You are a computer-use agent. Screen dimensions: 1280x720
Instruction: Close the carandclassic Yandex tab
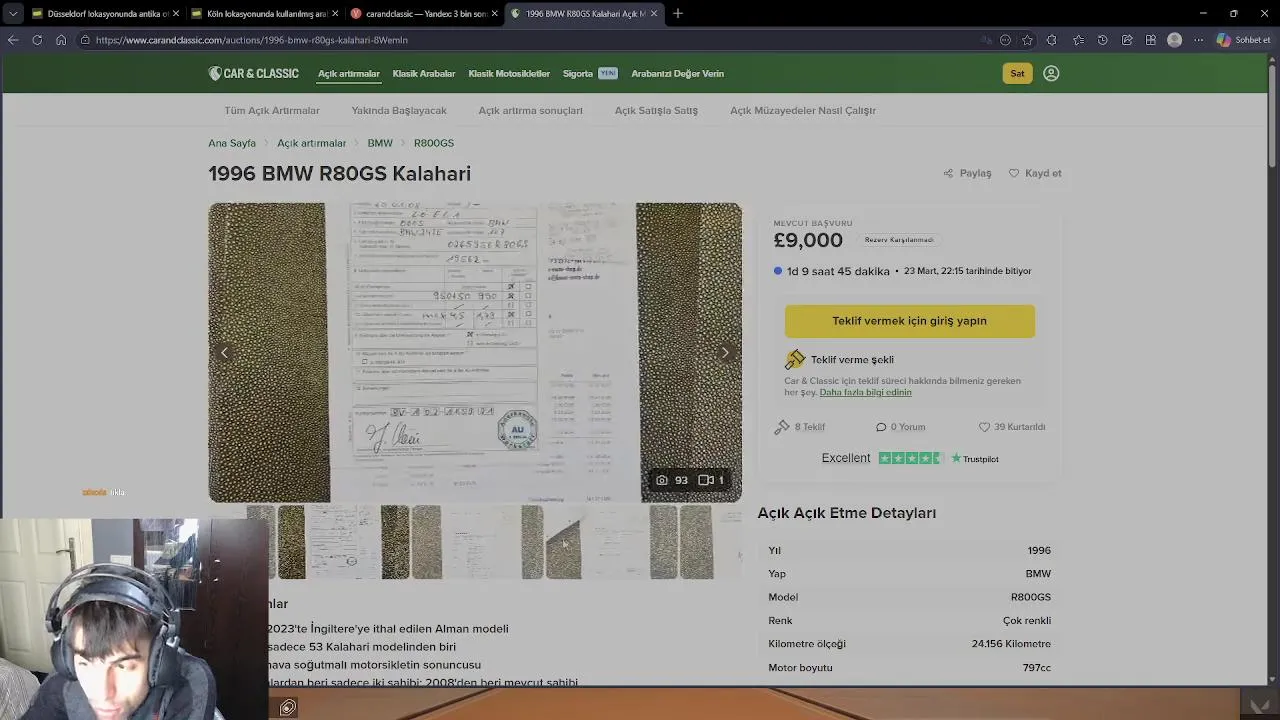[x=494, y=14]
